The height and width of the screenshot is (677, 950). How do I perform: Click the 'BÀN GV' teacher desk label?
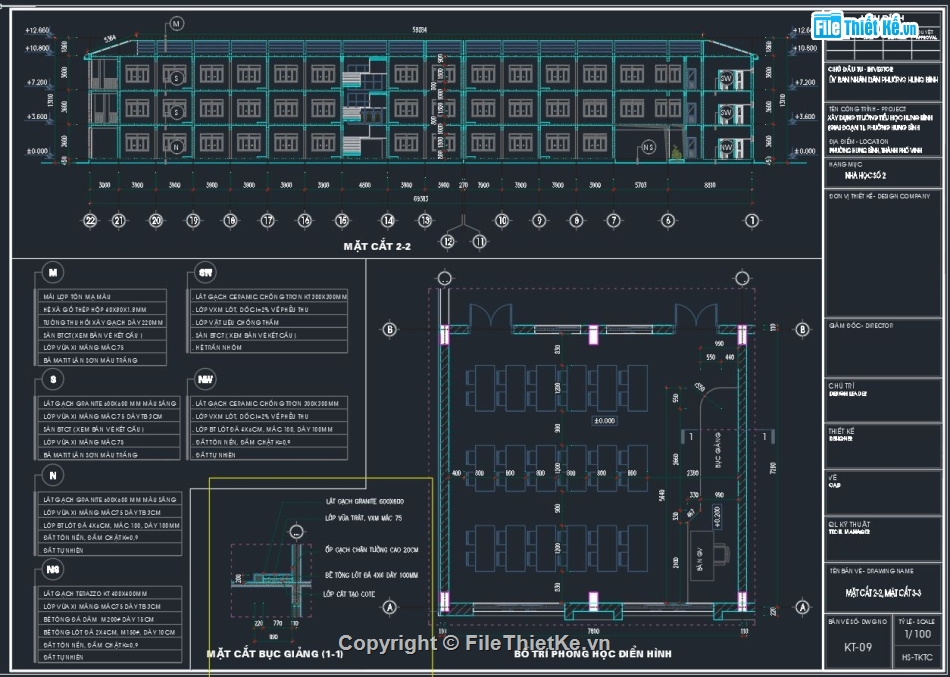point(700,561)
